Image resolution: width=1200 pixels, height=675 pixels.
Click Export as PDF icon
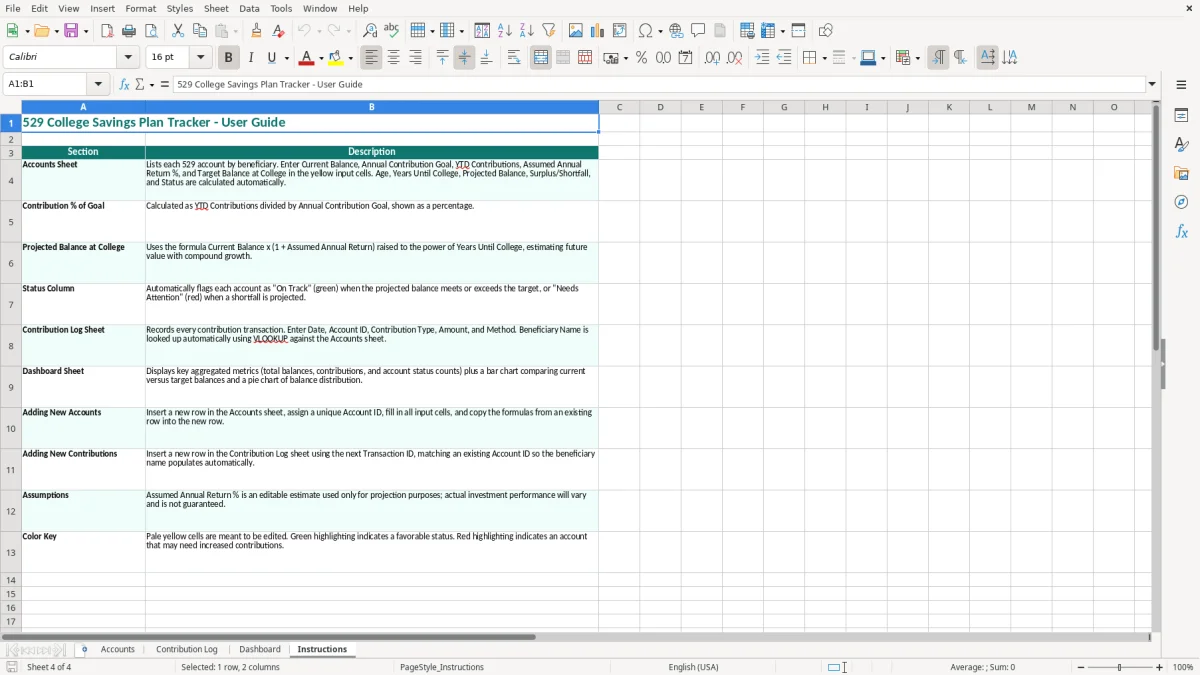(x=107, y=31)
